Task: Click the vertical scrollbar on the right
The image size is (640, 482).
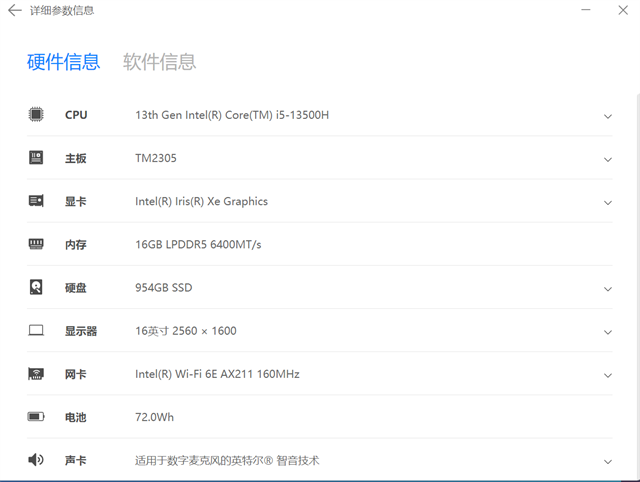Action: click(638, 286)
